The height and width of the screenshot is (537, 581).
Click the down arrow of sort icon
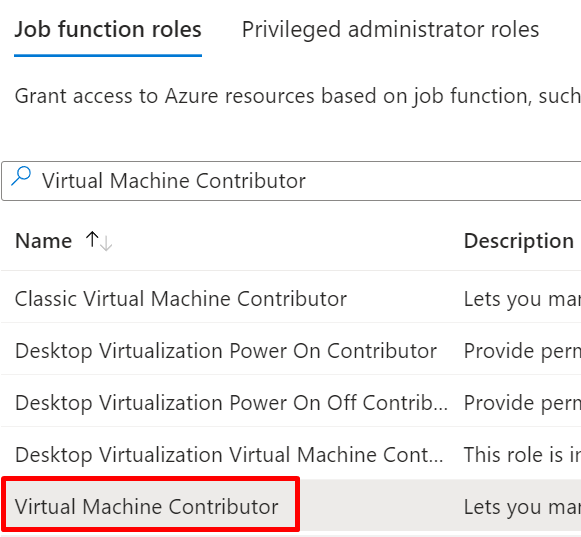click(106, 244)
